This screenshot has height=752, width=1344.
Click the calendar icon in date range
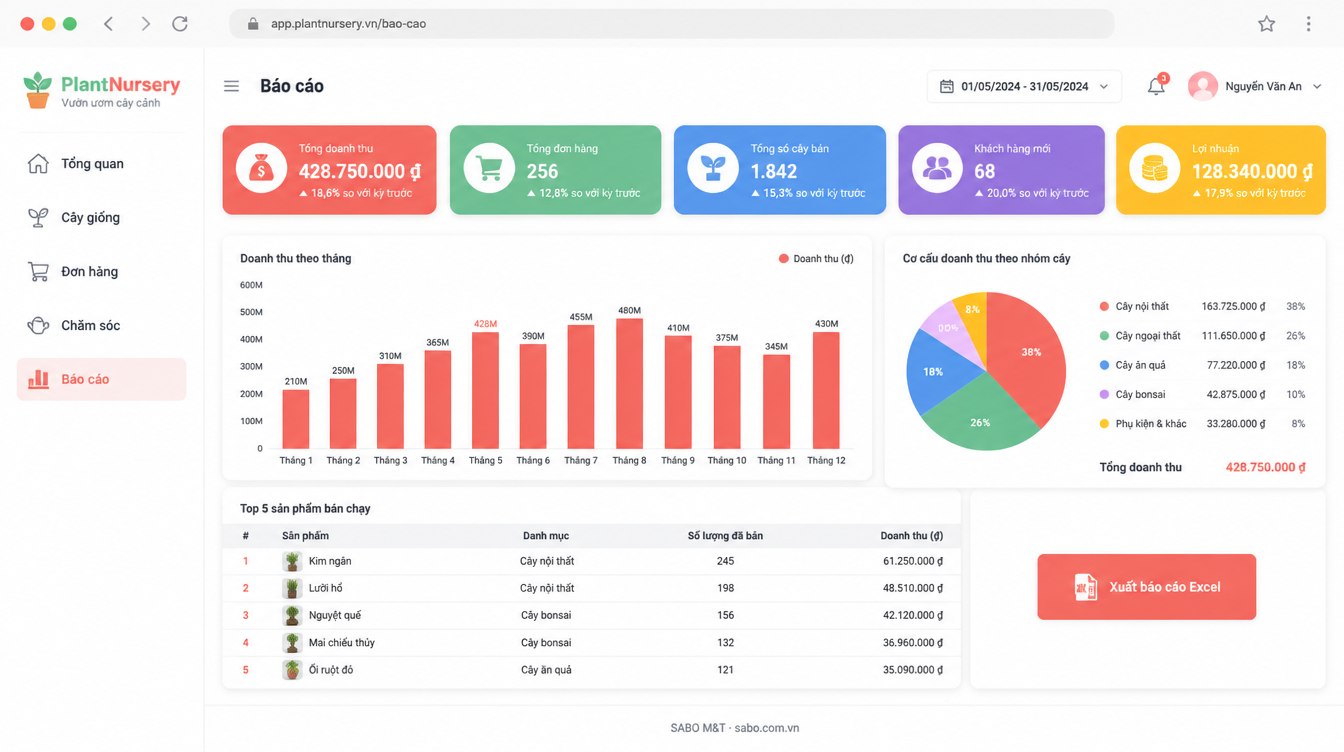click(946, 87)
